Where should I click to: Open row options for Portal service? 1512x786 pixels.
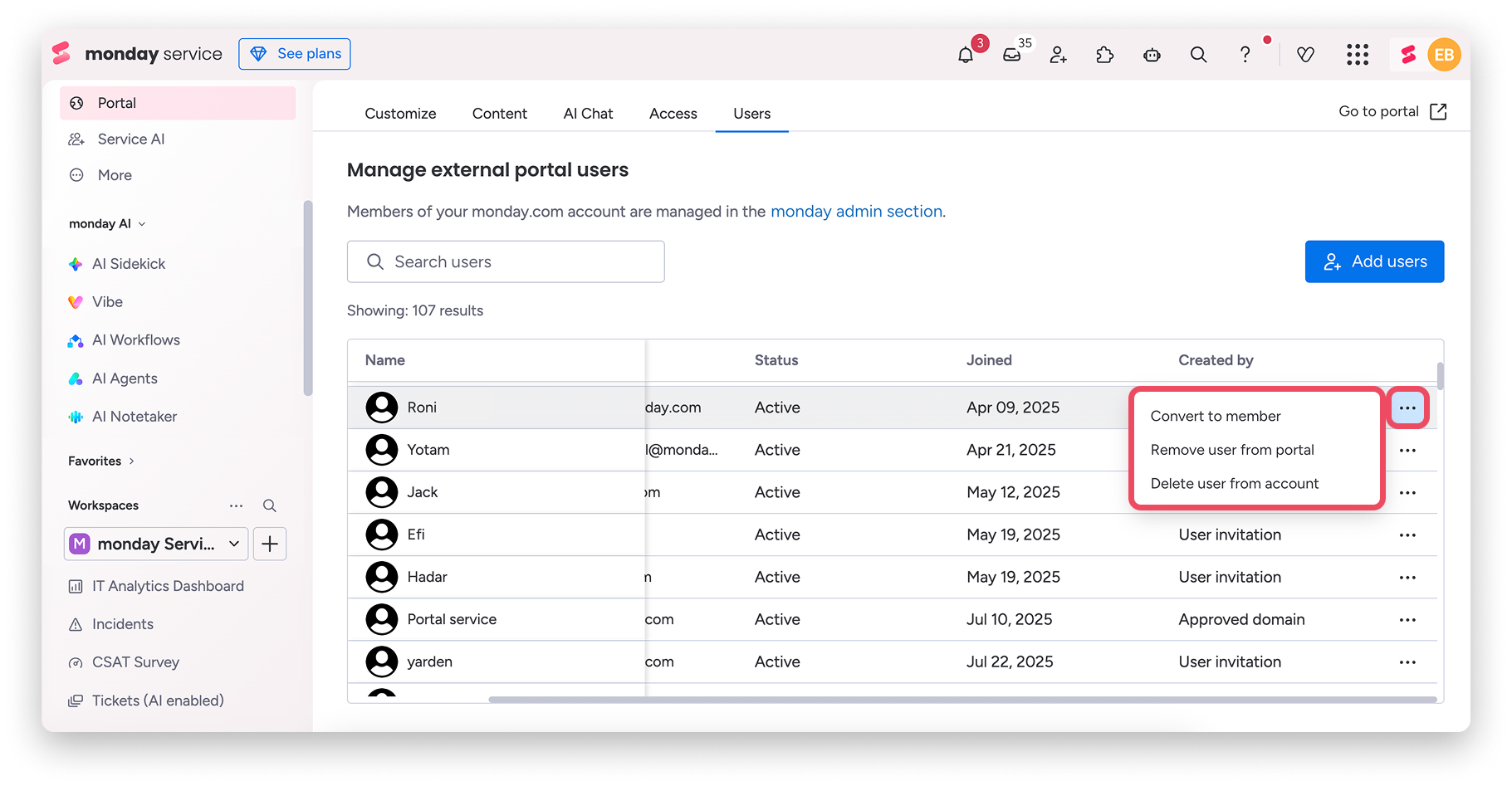pyautogui.click(x=1407, y=619)
